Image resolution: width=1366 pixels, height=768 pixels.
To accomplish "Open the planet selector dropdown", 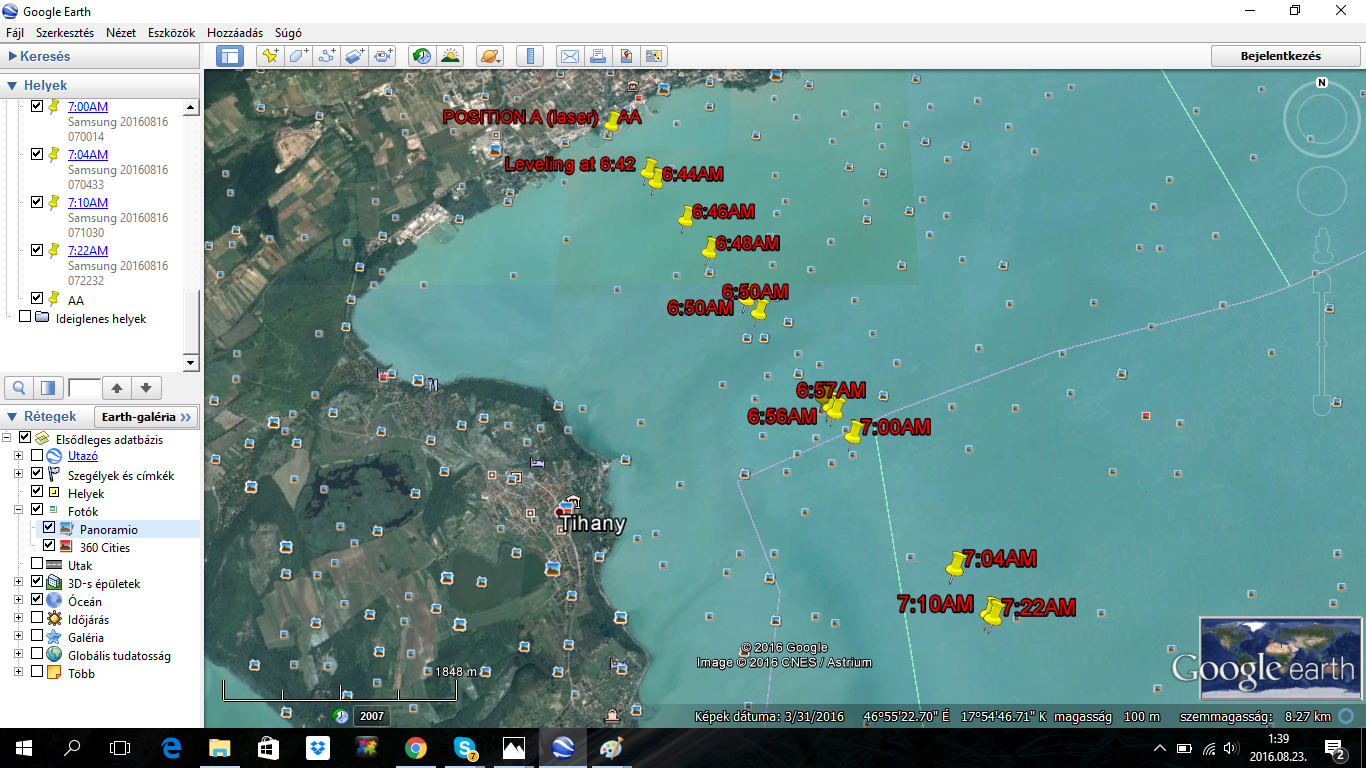I will coord(490,56).
